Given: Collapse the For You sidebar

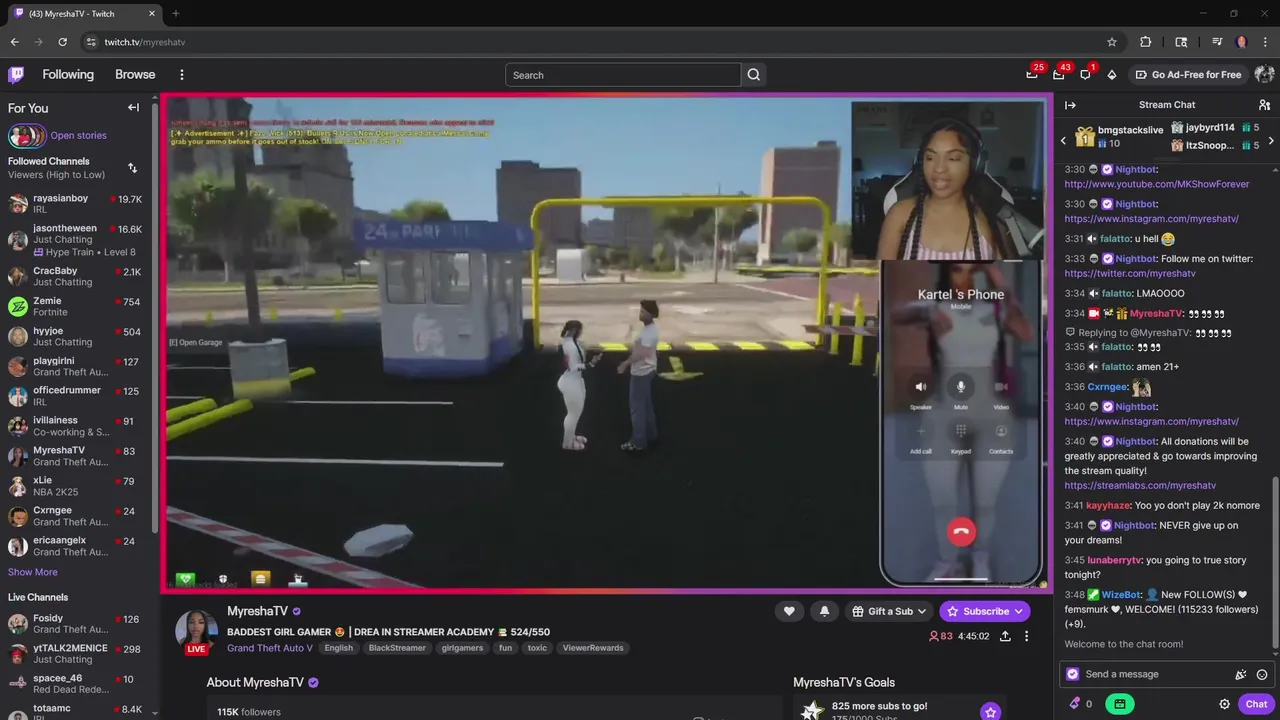Looking at the screenshot, I should pos(133,107).
